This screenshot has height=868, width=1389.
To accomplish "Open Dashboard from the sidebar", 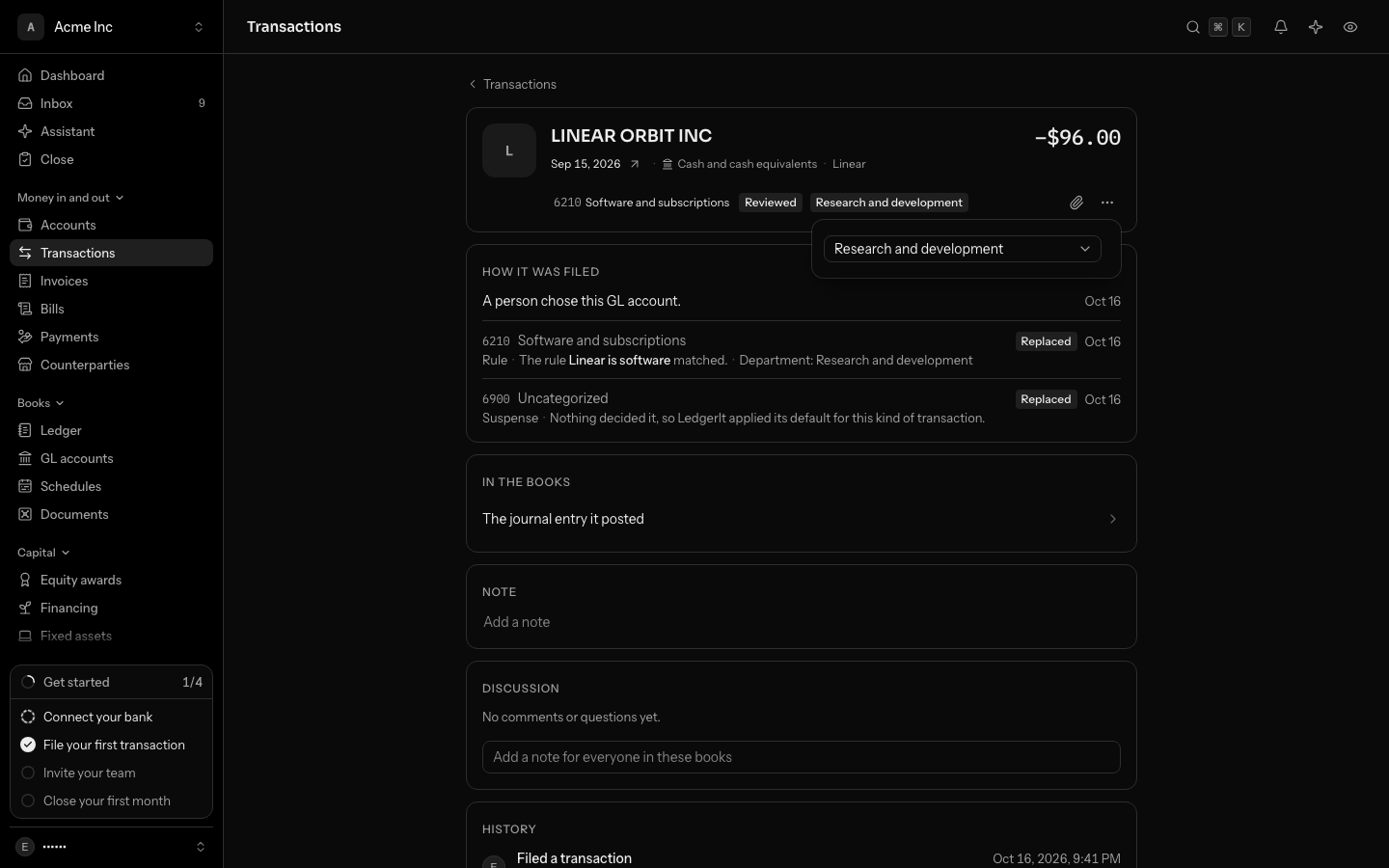I will [111, 75].
